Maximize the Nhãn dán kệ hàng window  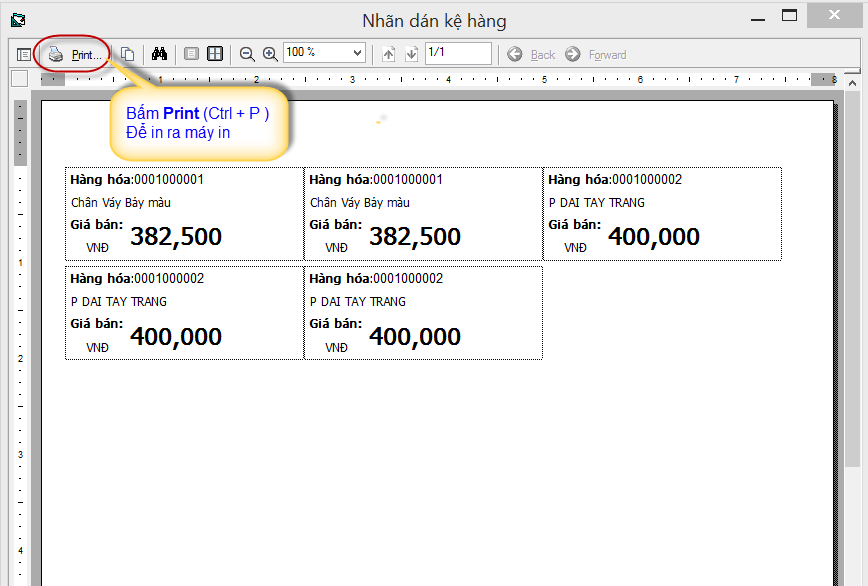(790, 16)
